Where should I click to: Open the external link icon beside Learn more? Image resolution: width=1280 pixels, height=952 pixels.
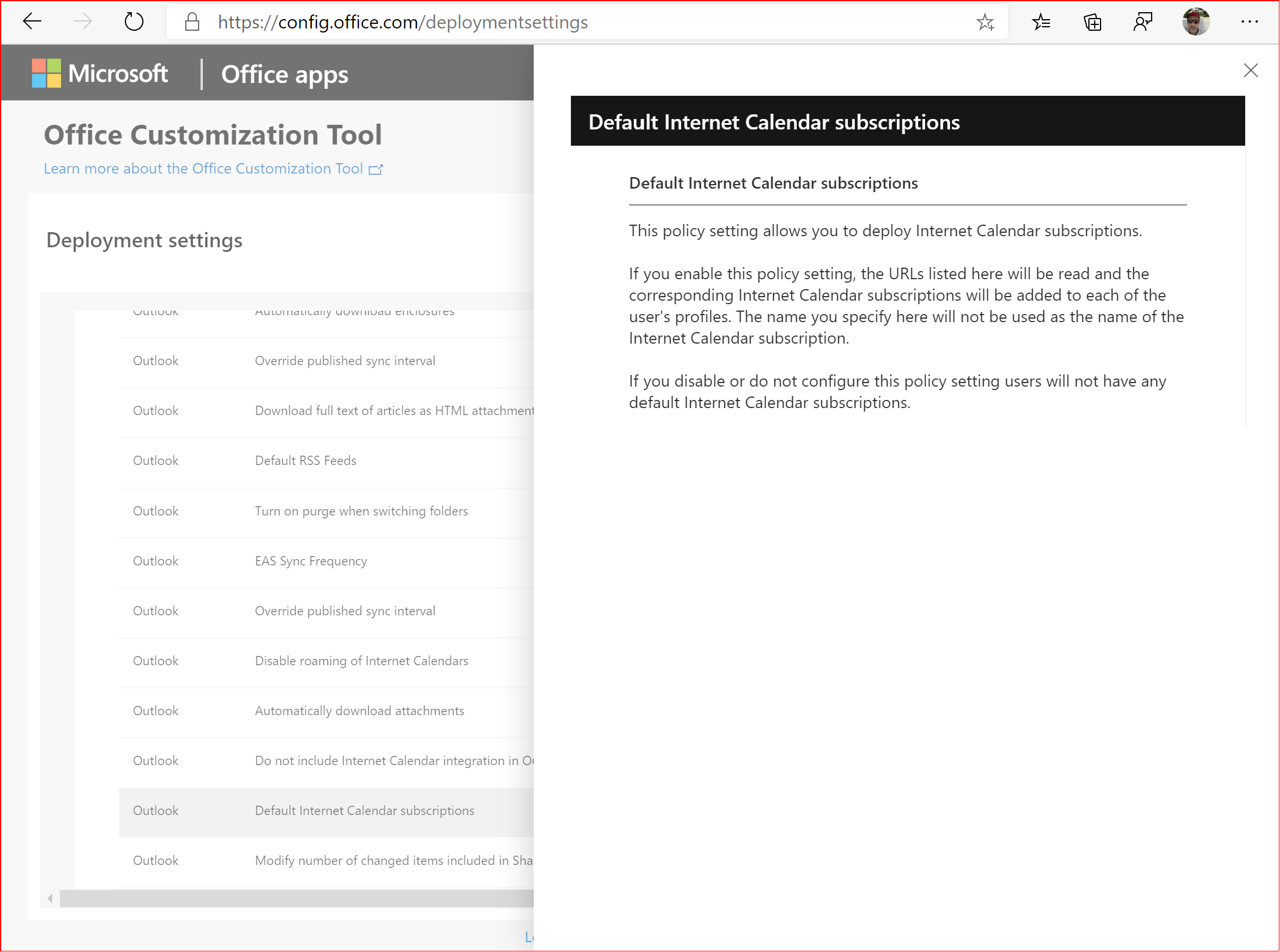pyautogui.click(x=376, y=170)
